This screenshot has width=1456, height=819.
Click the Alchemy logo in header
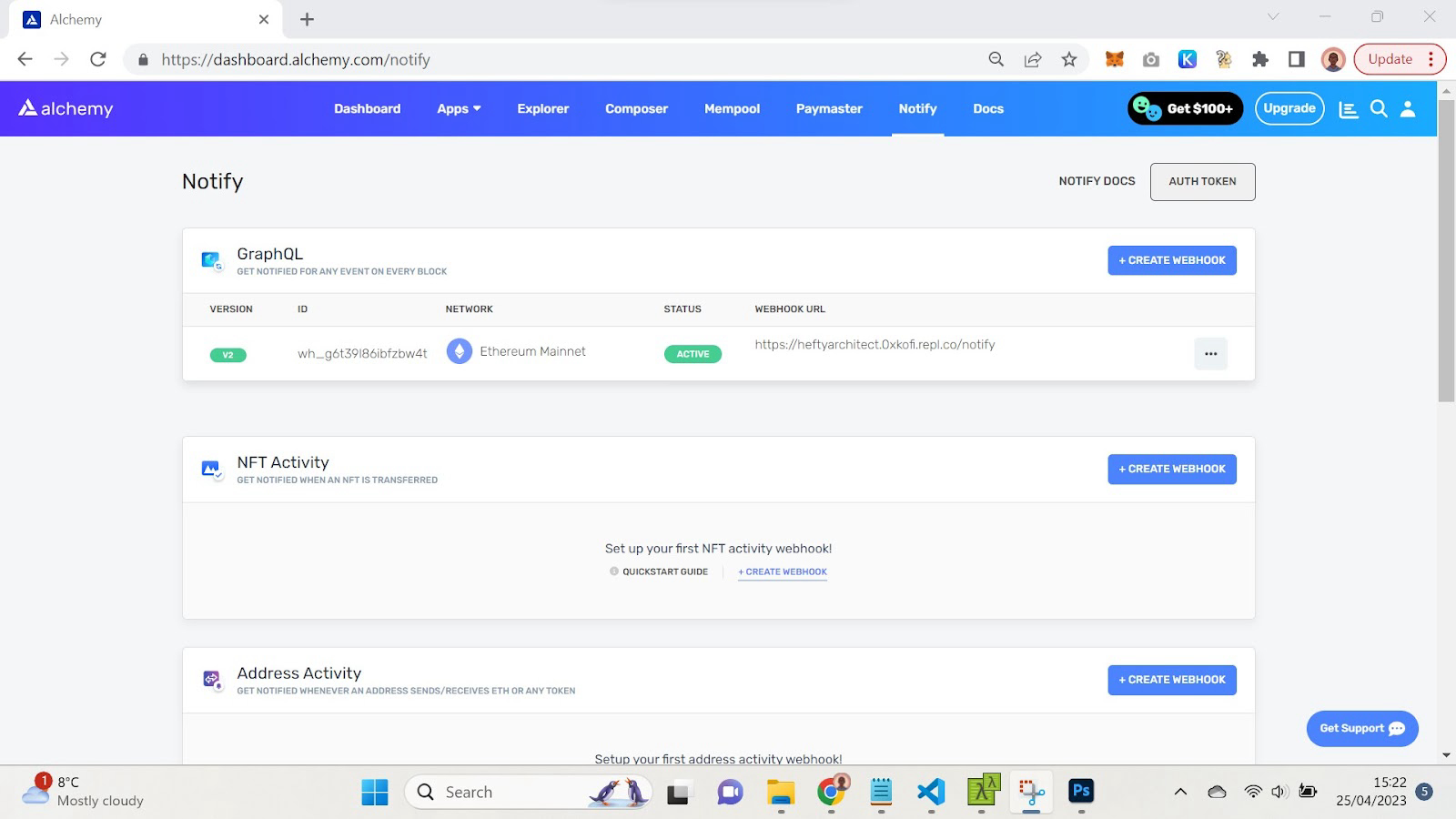[x=66, y=108]
